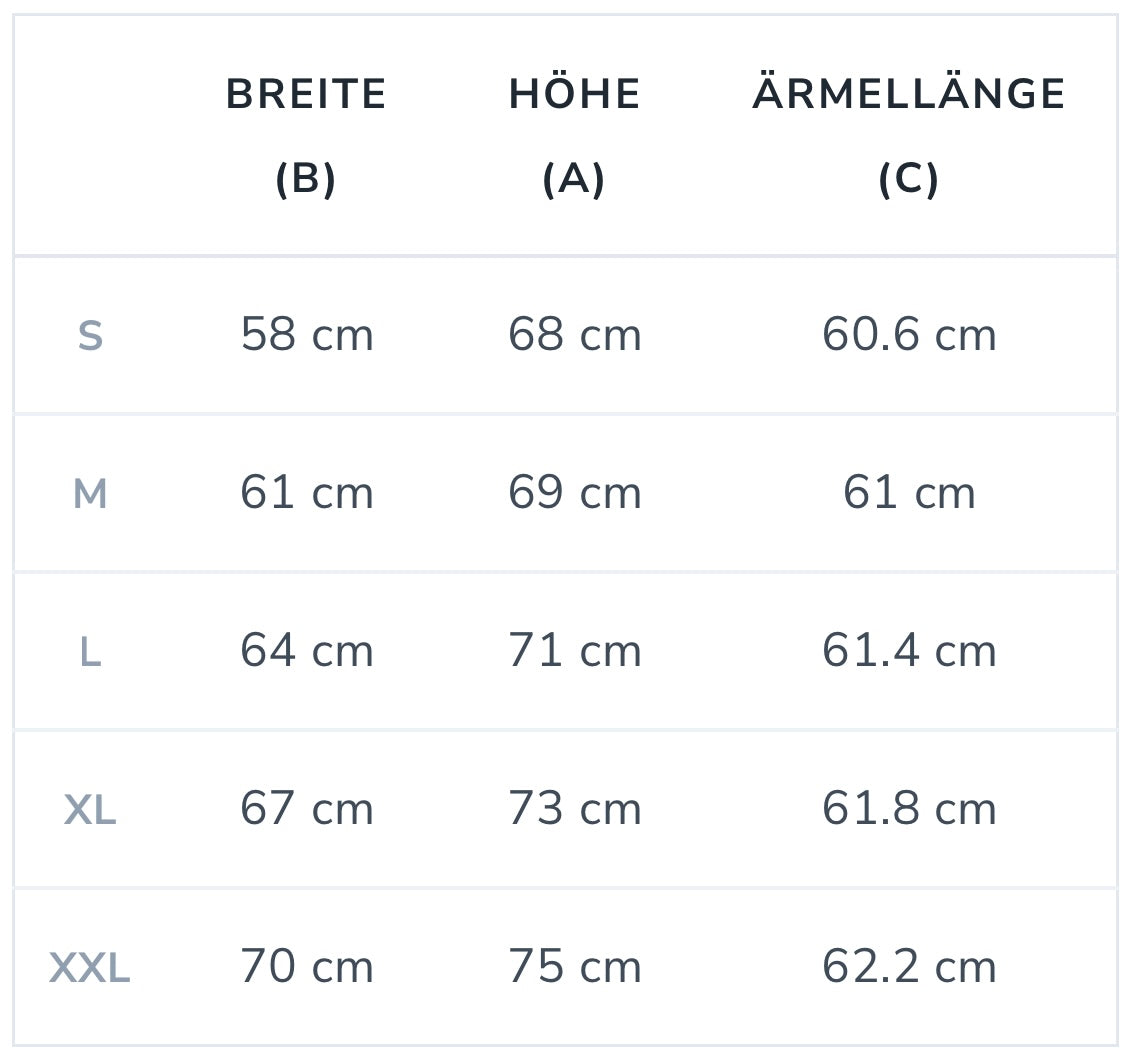Select the L size row label
The width and height of the screenshot is (1132, 1059).
[90, 652]
